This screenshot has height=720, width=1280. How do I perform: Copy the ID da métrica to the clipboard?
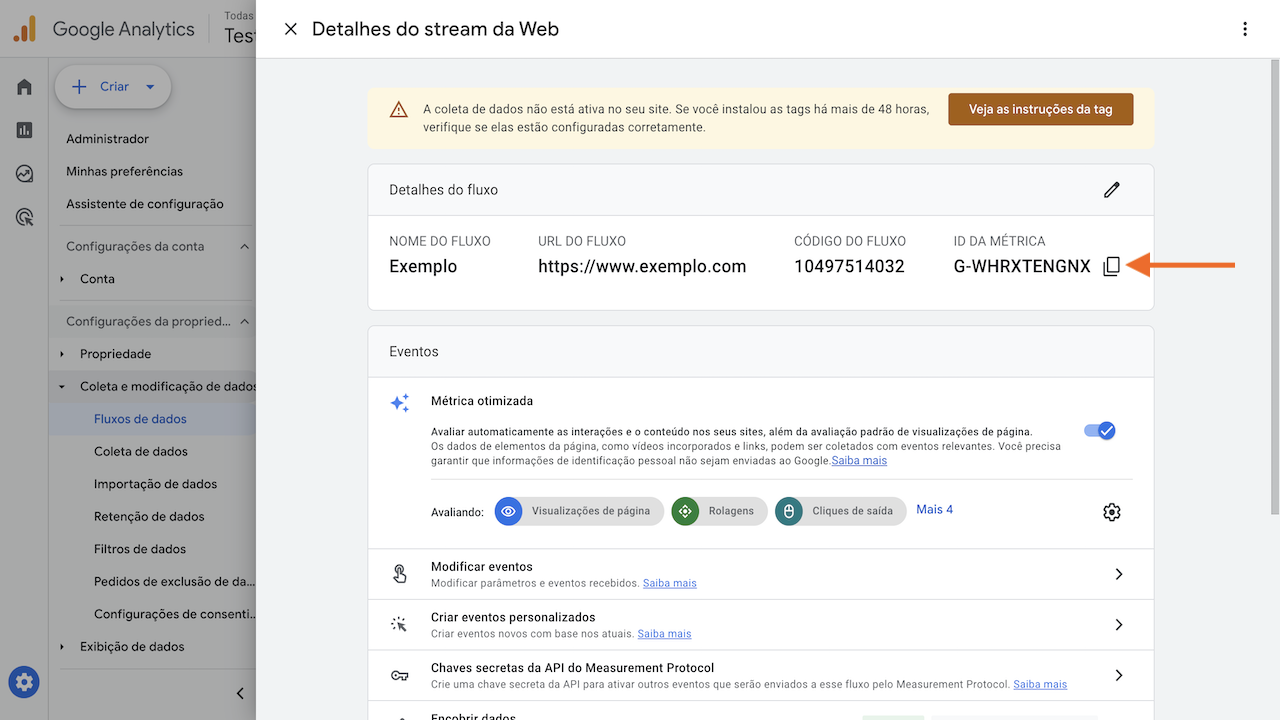coord(1111,266)
